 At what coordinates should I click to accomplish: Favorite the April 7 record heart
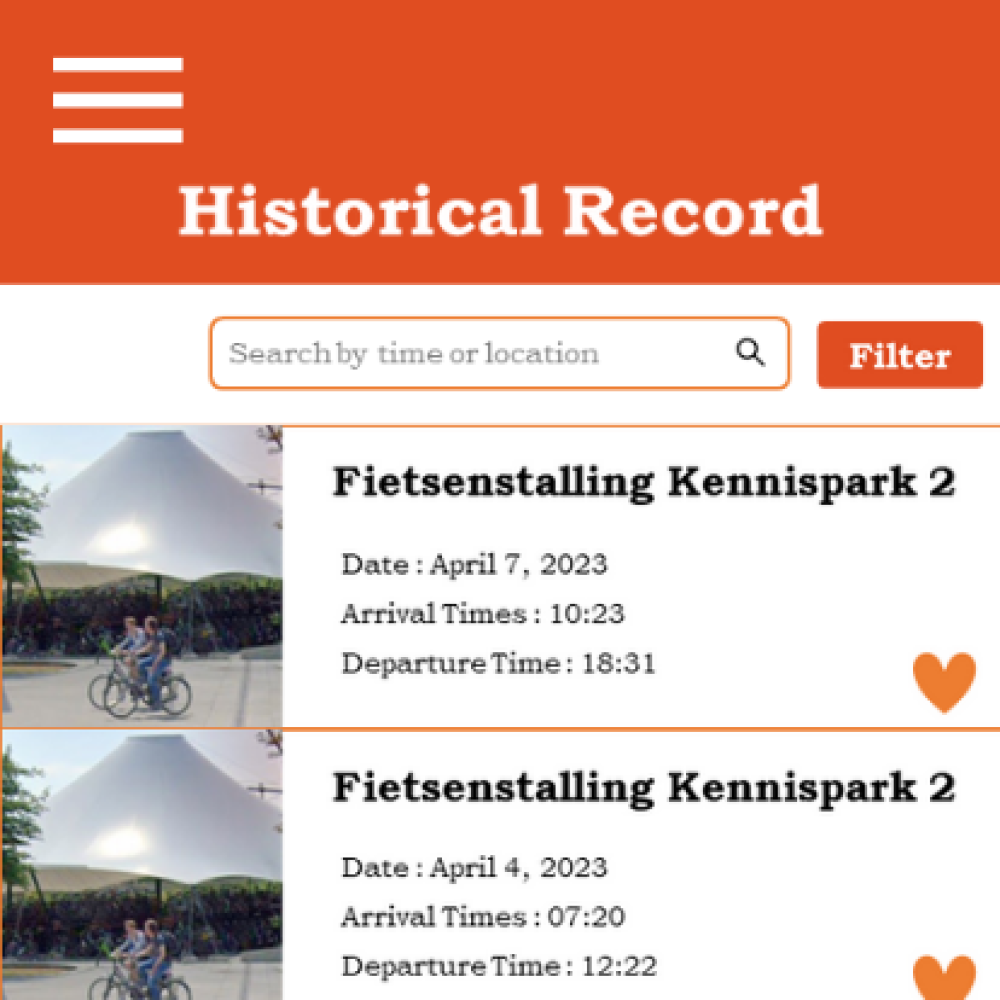pos(944,682)
